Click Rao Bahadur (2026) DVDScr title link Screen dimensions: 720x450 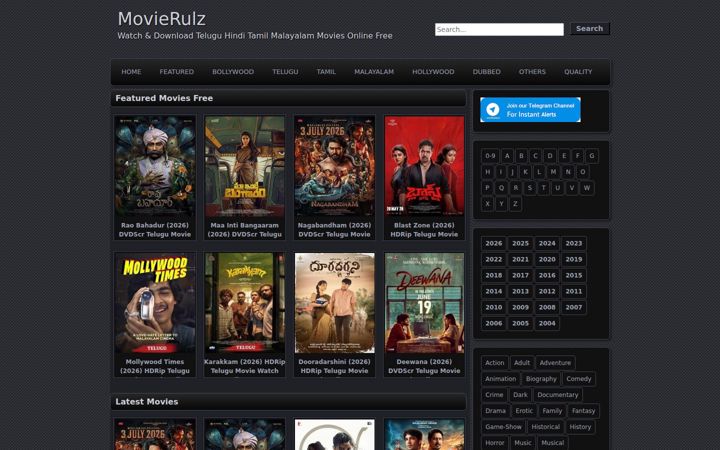coord(155,230)
